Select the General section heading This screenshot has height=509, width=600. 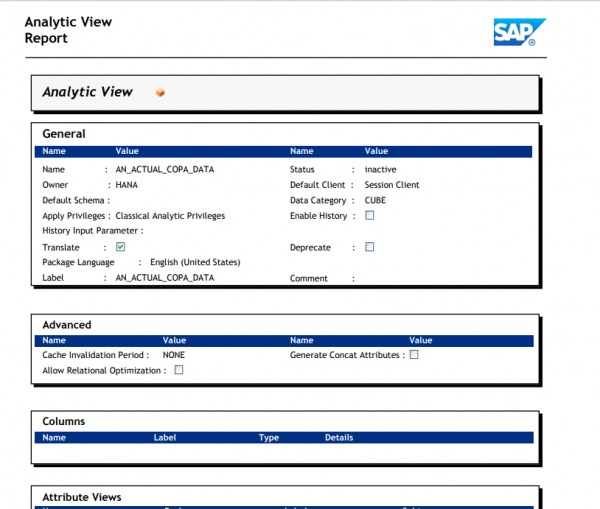tap(64, 134)
